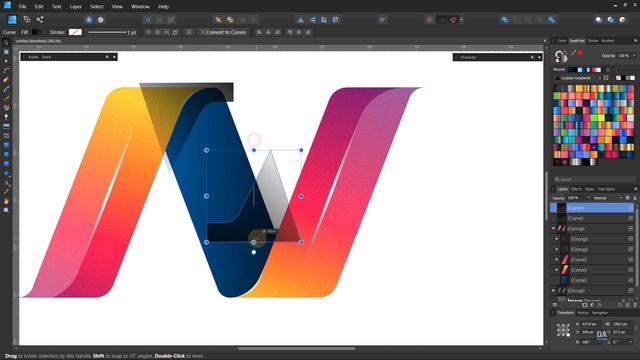The width and height of the screenshot is (640, 360).
Task: Switch to the Navigator tab
Action: coord(600,313)
